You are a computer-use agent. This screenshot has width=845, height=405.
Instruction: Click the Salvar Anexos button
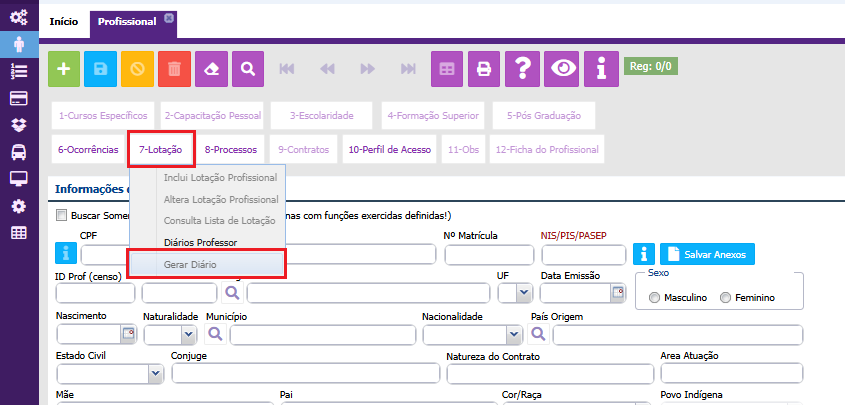707,254
